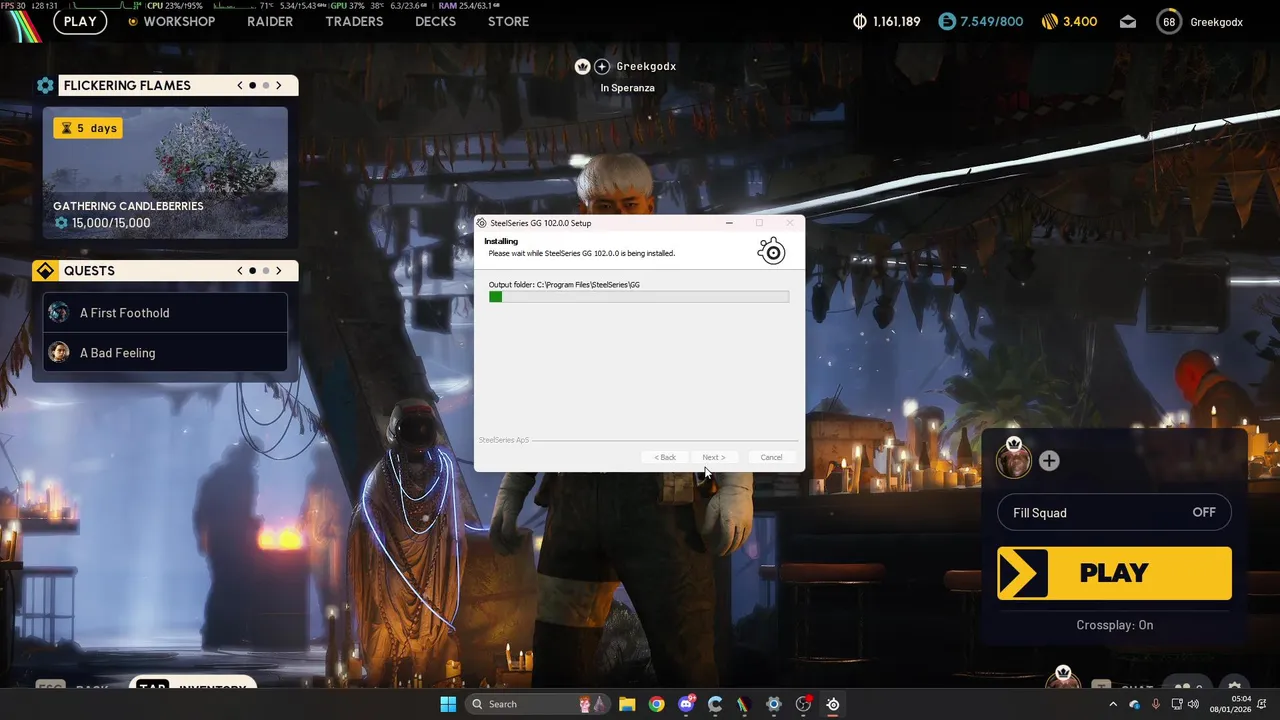Click the Crossplay: On setting
This screenshot has height=720, width=1280.
1114,625
